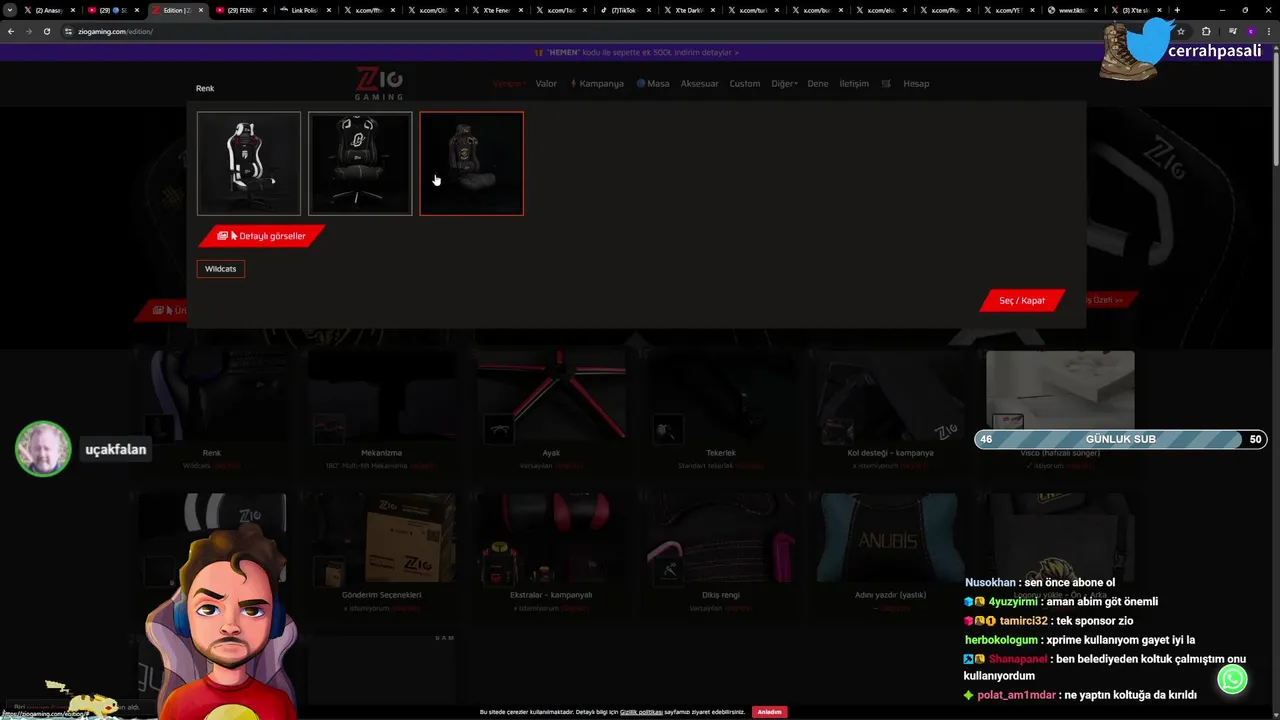Open the Kampanya menu item

click(597, 84)
